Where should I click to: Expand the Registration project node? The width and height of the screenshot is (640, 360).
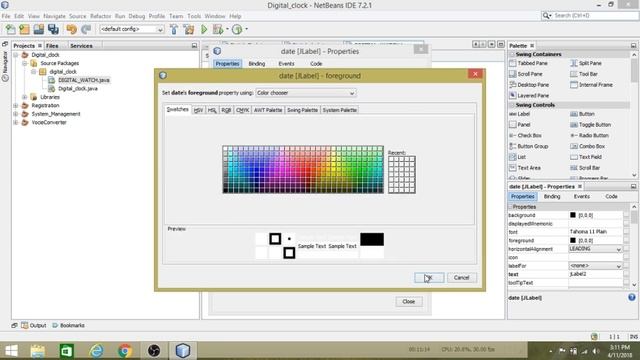[16, 105]
